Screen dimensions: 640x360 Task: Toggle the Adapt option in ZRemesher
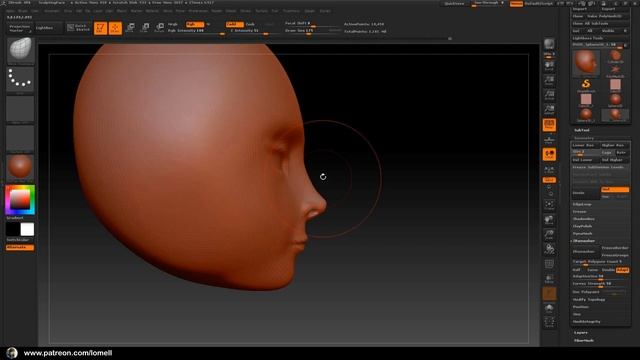pos(622,270)
